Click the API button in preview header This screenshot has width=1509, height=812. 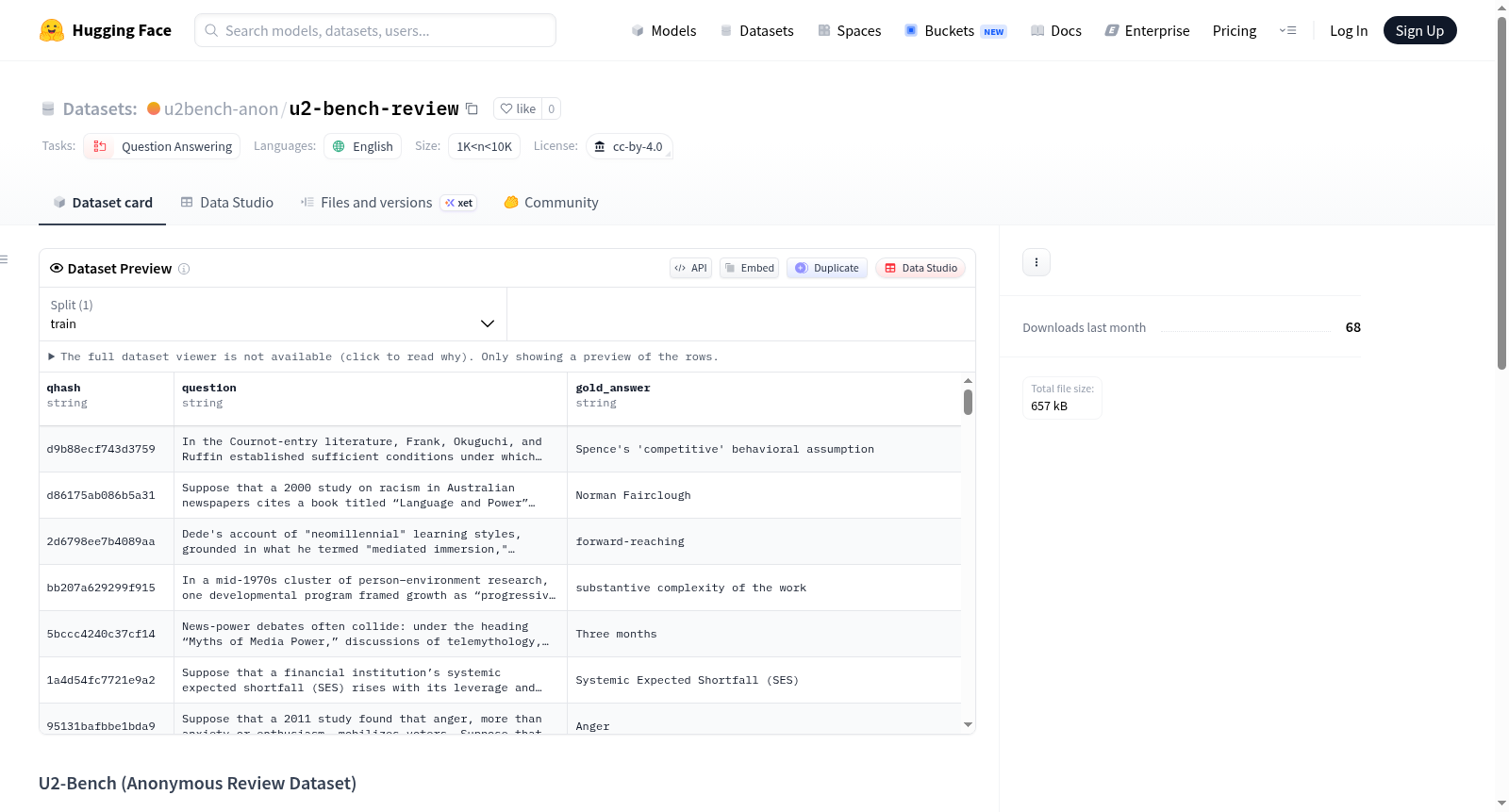(x=690, y=268)
